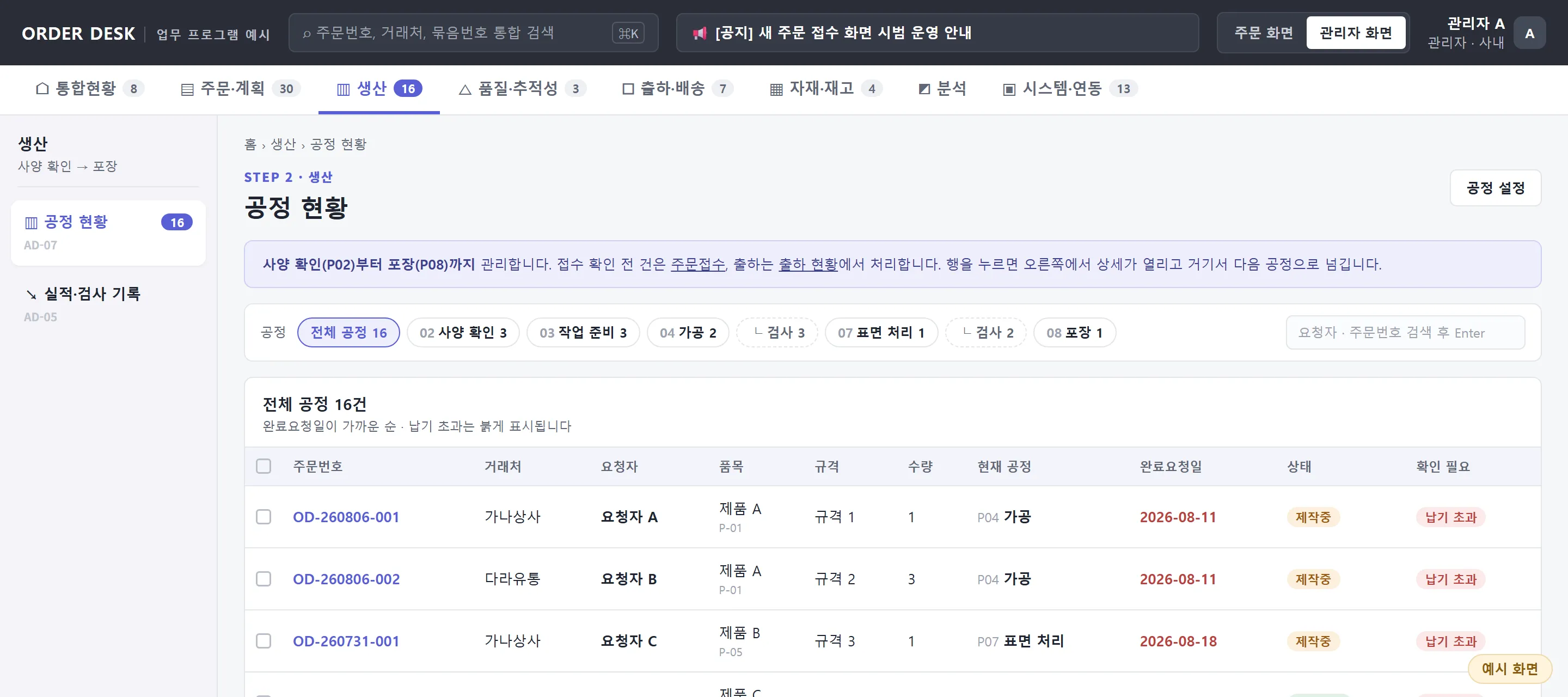Check the row OD-260806-002 checkbox
The image size is (1568, 697).
(x=263, y=579)
